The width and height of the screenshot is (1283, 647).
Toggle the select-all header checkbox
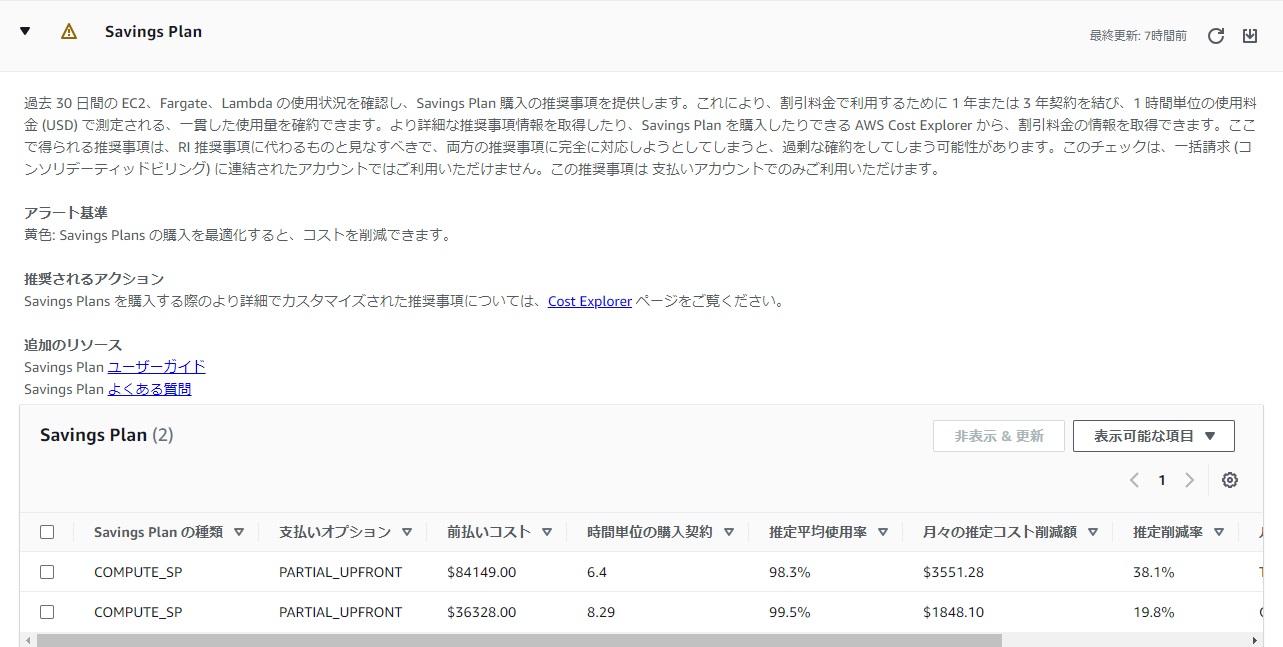pos(47,532)
